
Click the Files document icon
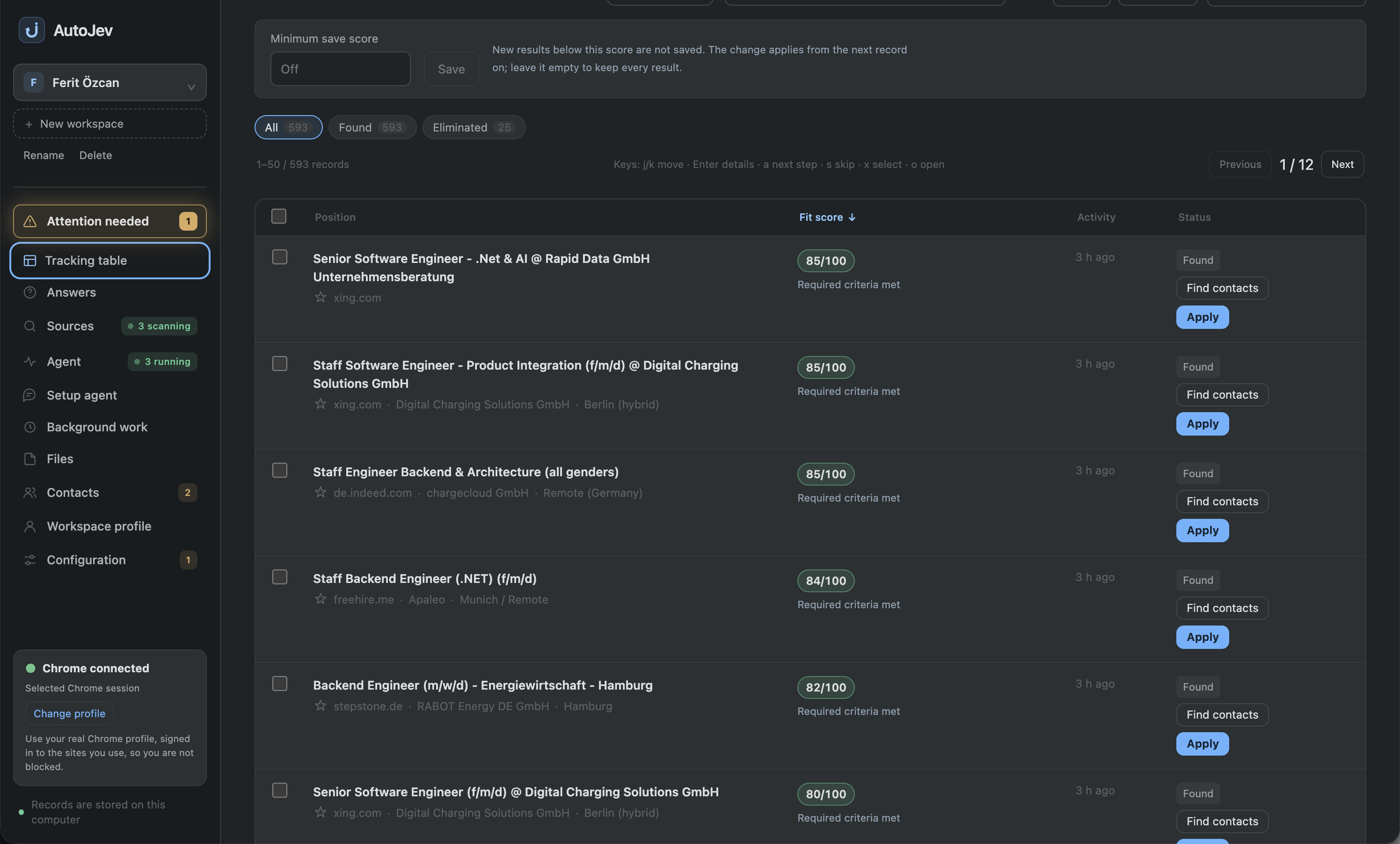30,458
